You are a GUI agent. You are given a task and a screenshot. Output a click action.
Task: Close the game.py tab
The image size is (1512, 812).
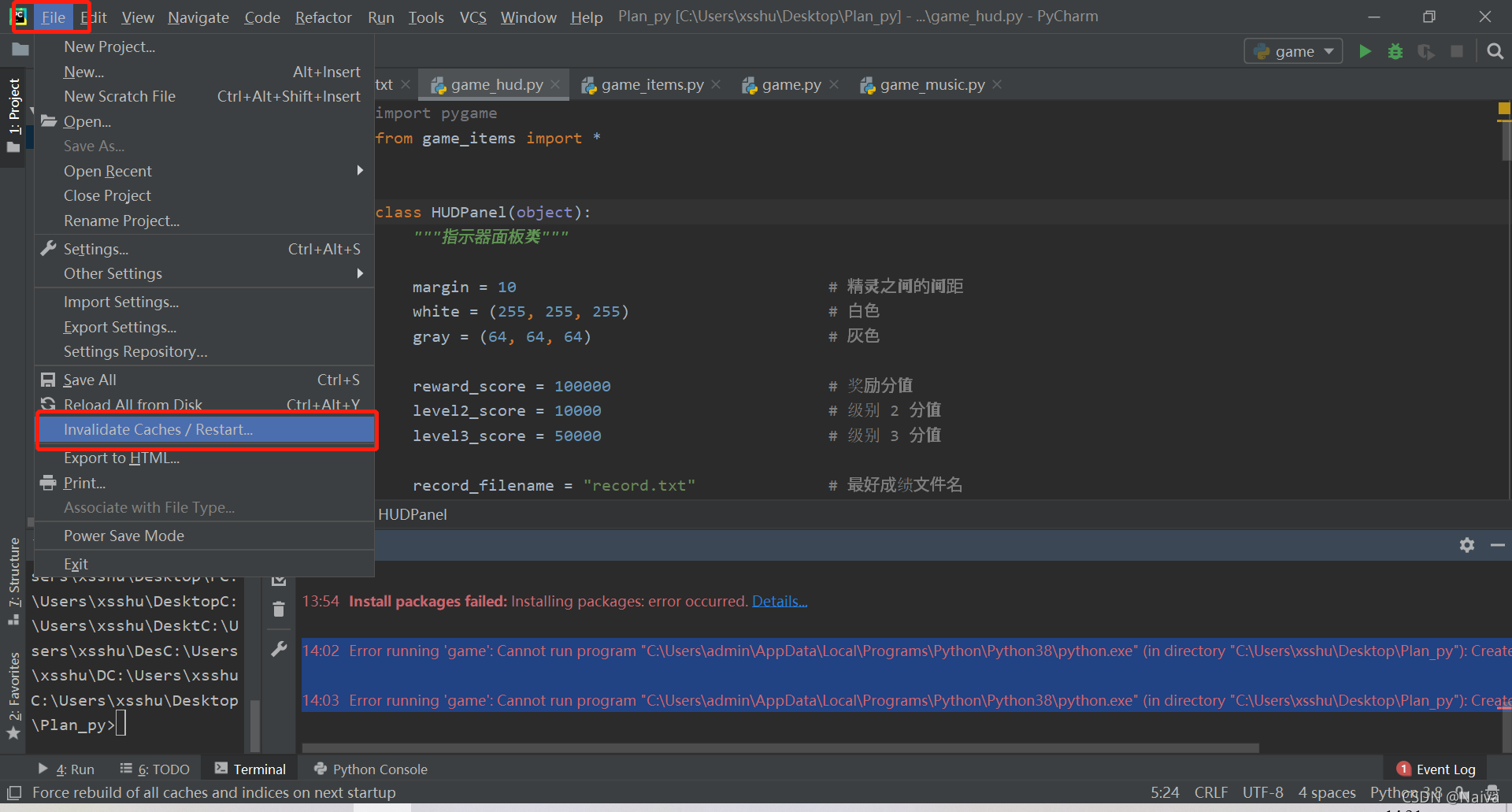834,84
